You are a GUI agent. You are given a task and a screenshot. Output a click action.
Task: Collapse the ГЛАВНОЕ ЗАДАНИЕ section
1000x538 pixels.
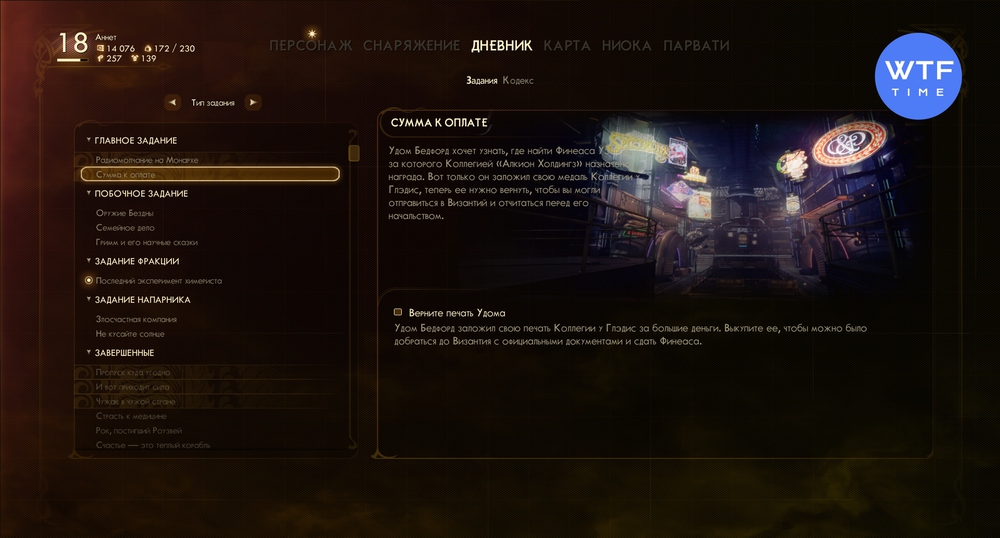(89, 140)
